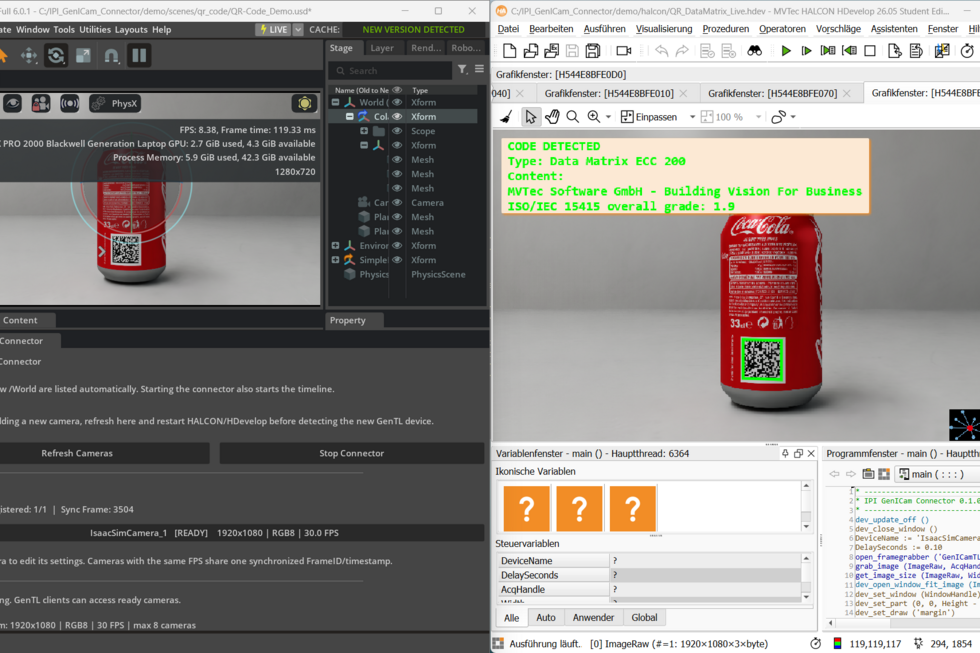Open viewport camera settings icon

41,103
